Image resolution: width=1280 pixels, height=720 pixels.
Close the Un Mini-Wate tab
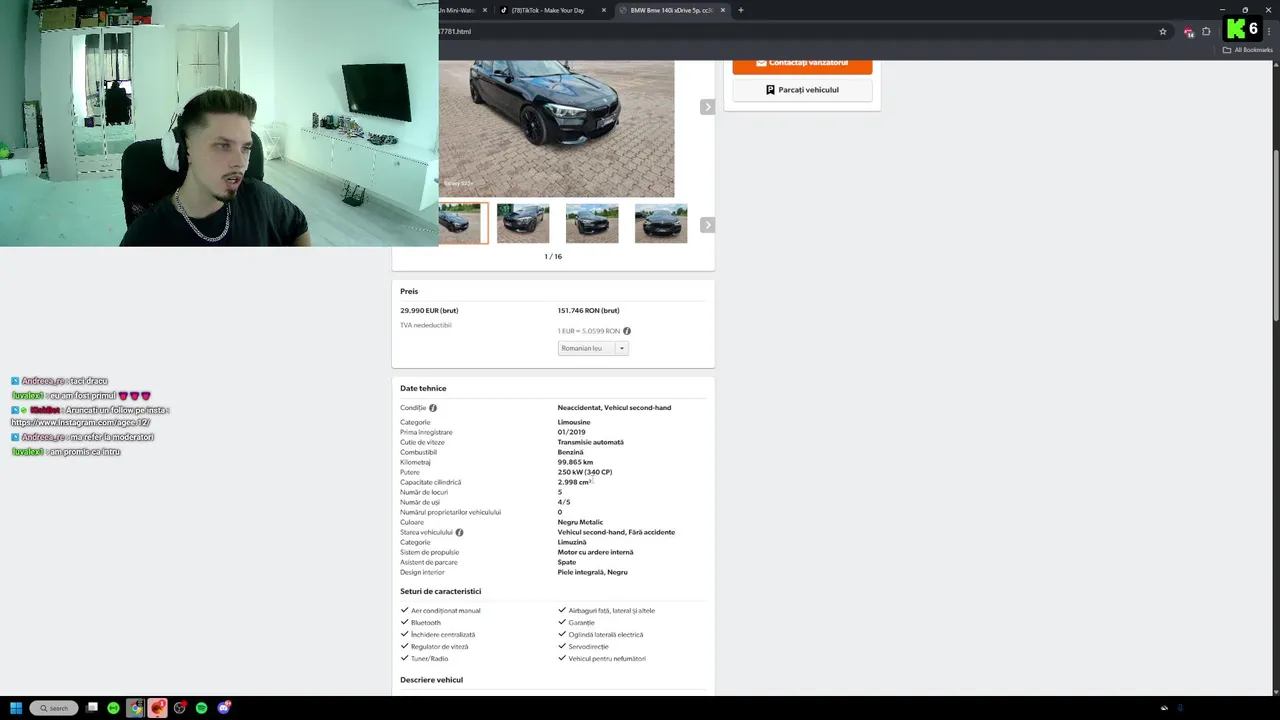point(485,10)
